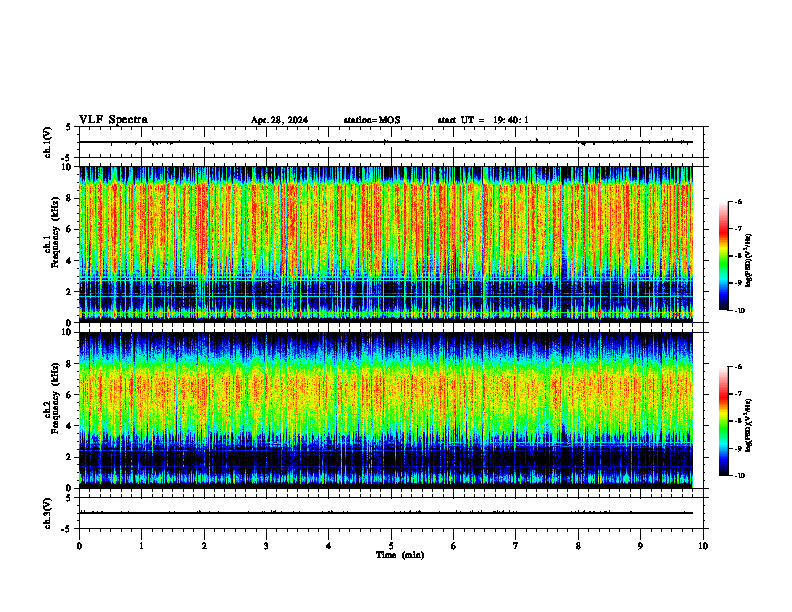This screenshot has width=792, height=612.
Task: Click the ch.2 colorbar "log(PSD)" units label
Action: [749, 425]
